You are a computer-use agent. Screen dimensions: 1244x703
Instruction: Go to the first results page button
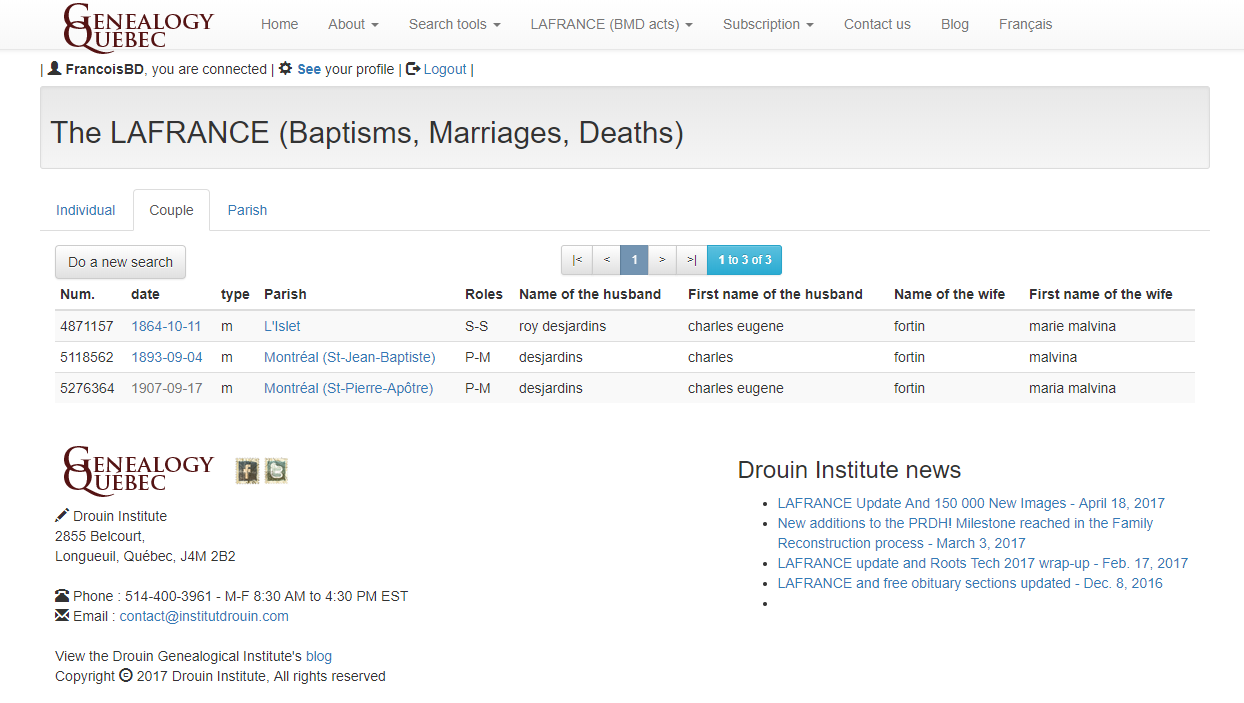tap(577, 260)
